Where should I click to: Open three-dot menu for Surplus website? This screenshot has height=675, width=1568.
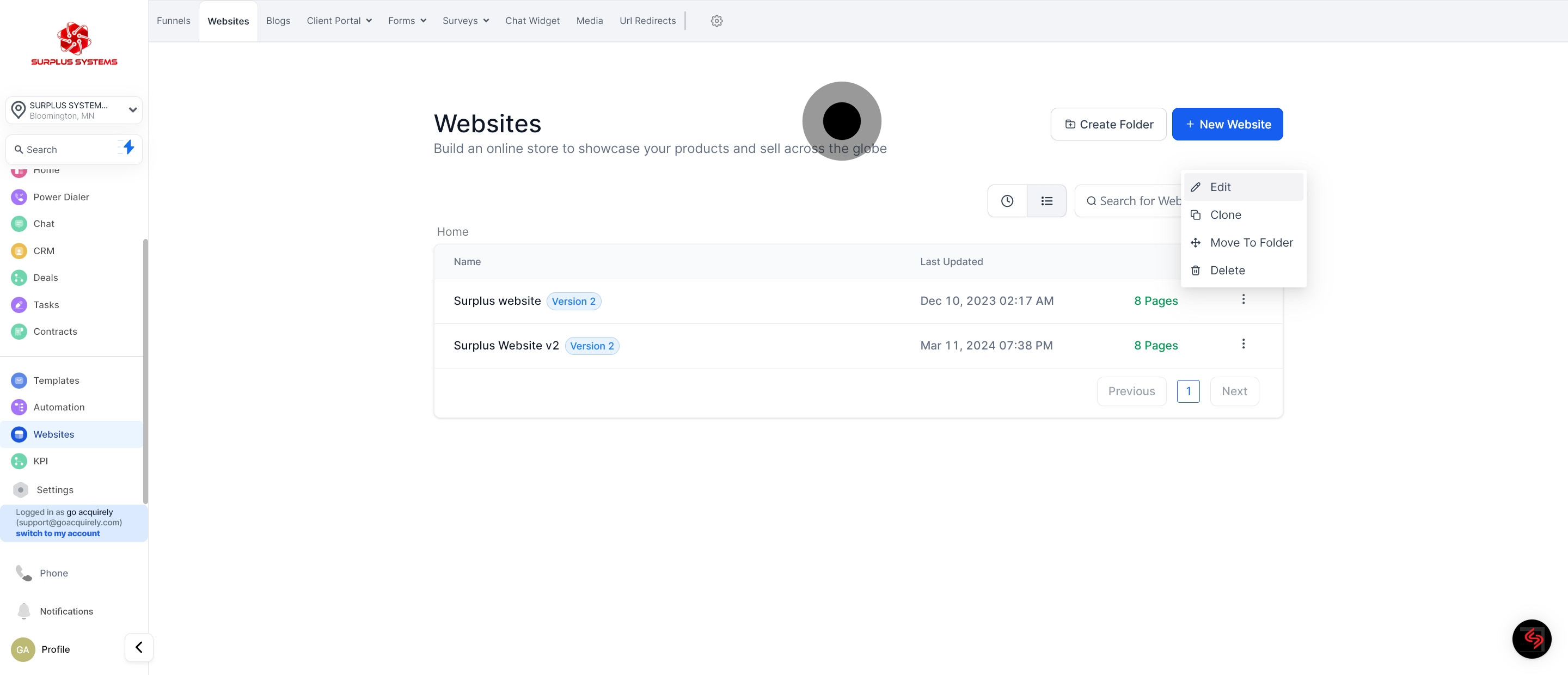coord(1243,299)
